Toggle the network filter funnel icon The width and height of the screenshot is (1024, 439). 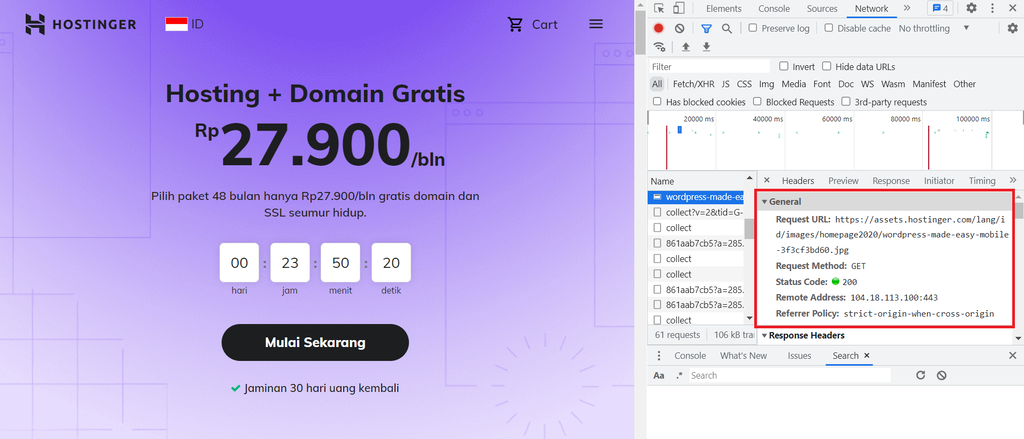[706, 28]
